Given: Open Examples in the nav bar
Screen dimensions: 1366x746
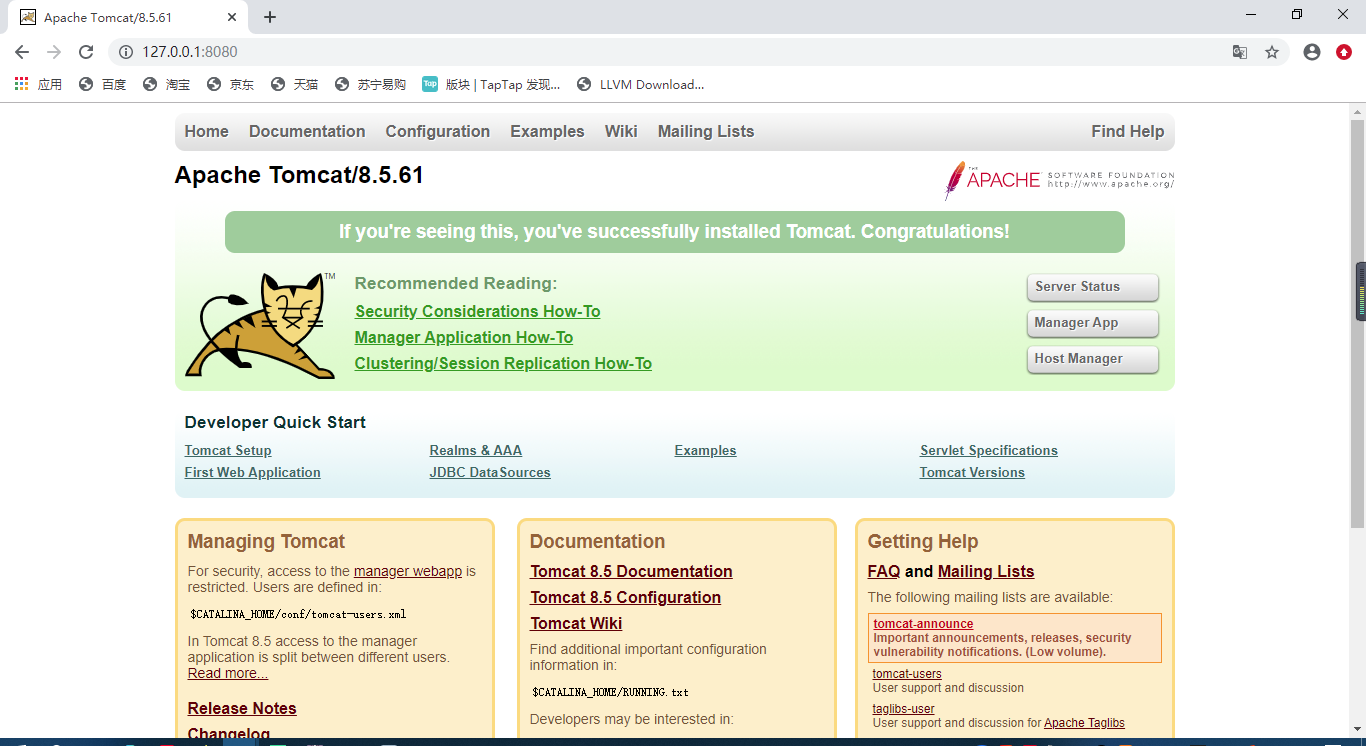Looking at the screenshot, I should (547, 132).
